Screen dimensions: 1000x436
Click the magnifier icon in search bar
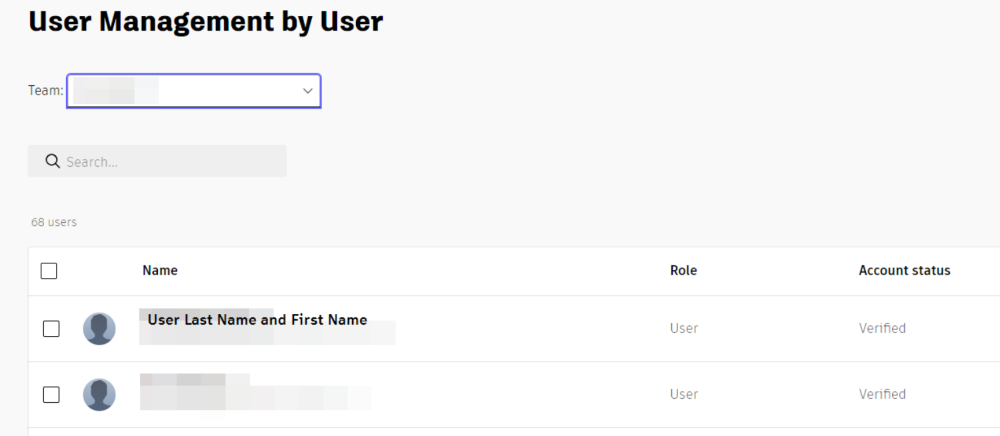click(53, 162)
